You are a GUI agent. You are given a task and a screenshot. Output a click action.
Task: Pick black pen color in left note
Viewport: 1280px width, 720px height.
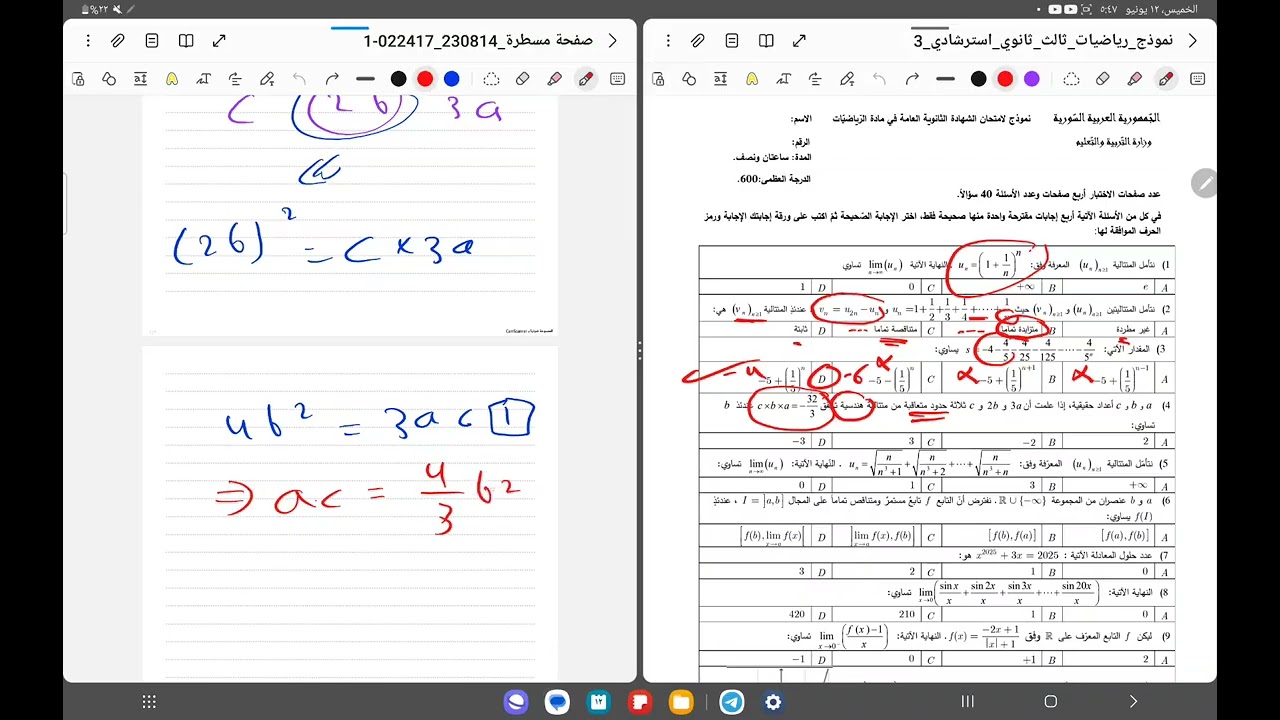398,79
